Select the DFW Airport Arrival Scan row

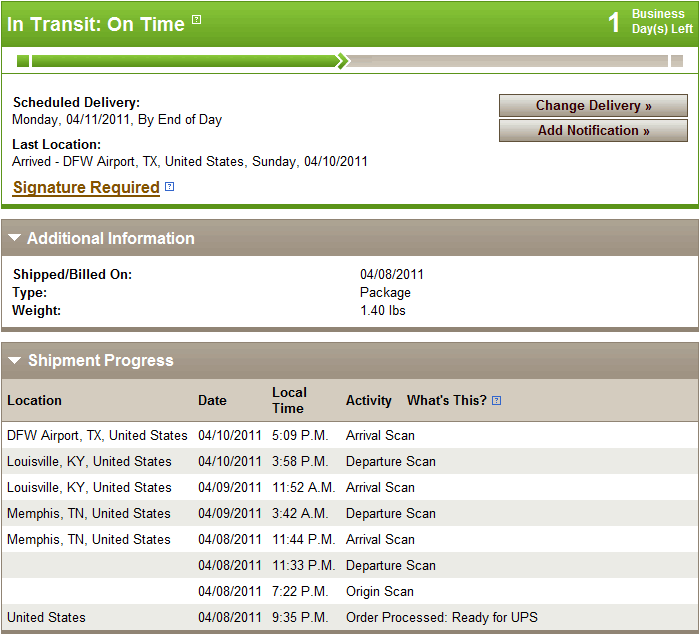click(x=350, y=435)
